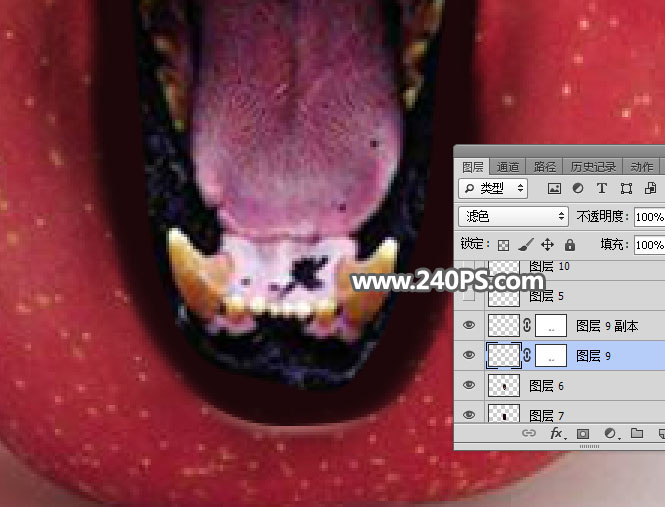This screenshot has width=665, height=507.
Task: Filter for adjustment layers icon
Action: [x=578, y=188]
